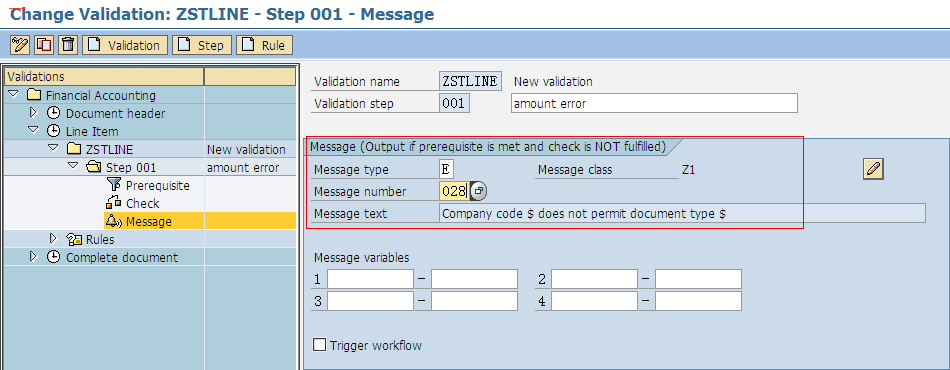Click message variable 1 second input field

(x=474, y=279)
